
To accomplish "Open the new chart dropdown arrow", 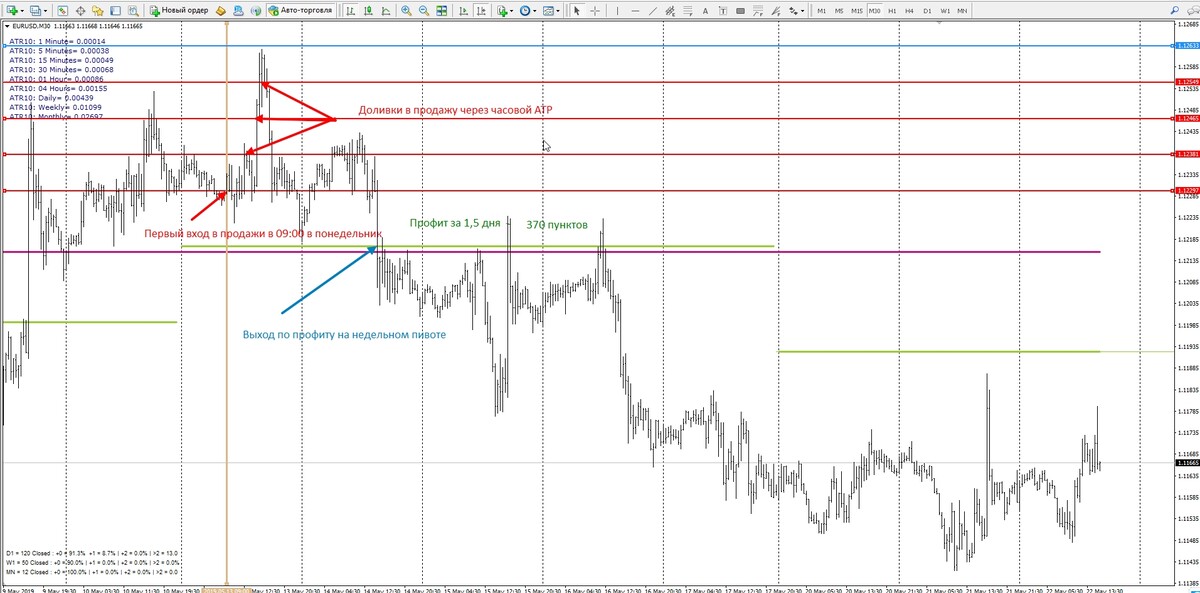I will point(21,10).
